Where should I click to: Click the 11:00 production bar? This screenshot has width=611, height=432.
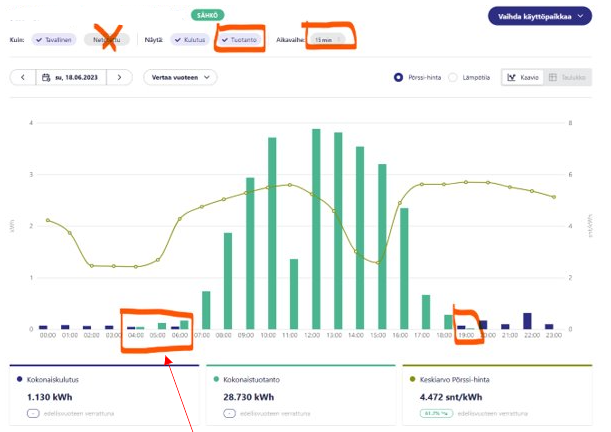point(294,294)
